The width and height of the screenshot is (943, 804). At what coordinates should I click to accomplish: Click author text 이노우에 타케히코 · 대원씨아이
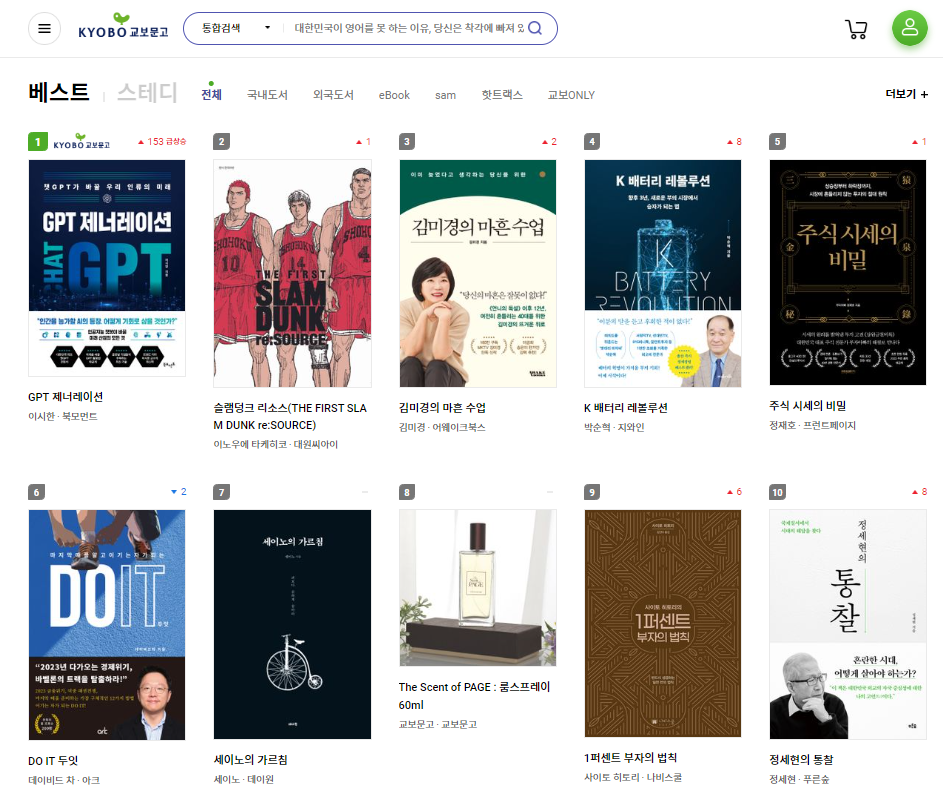point(275,444)
